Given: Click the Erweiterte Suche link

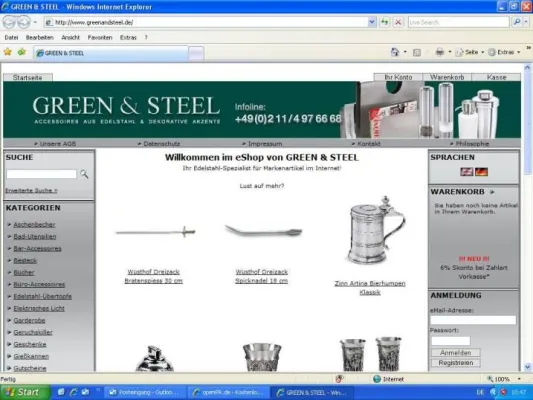Looking at the screenshot, I should tap(31, 191).
